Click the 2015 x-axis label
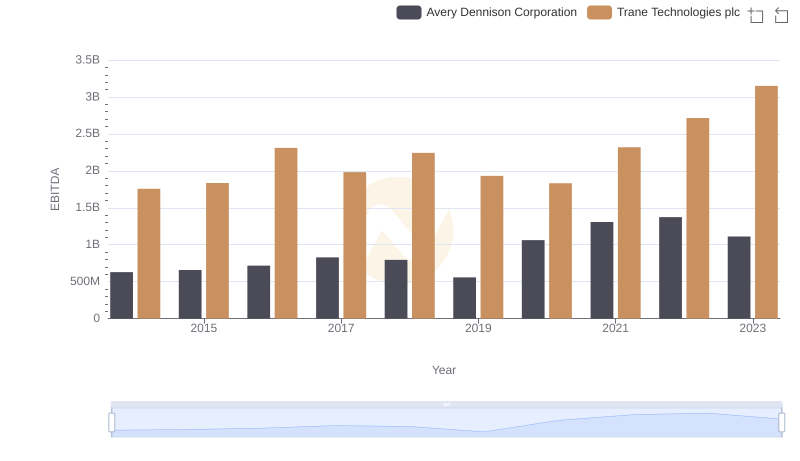The image size is (800, 461). 204,328
